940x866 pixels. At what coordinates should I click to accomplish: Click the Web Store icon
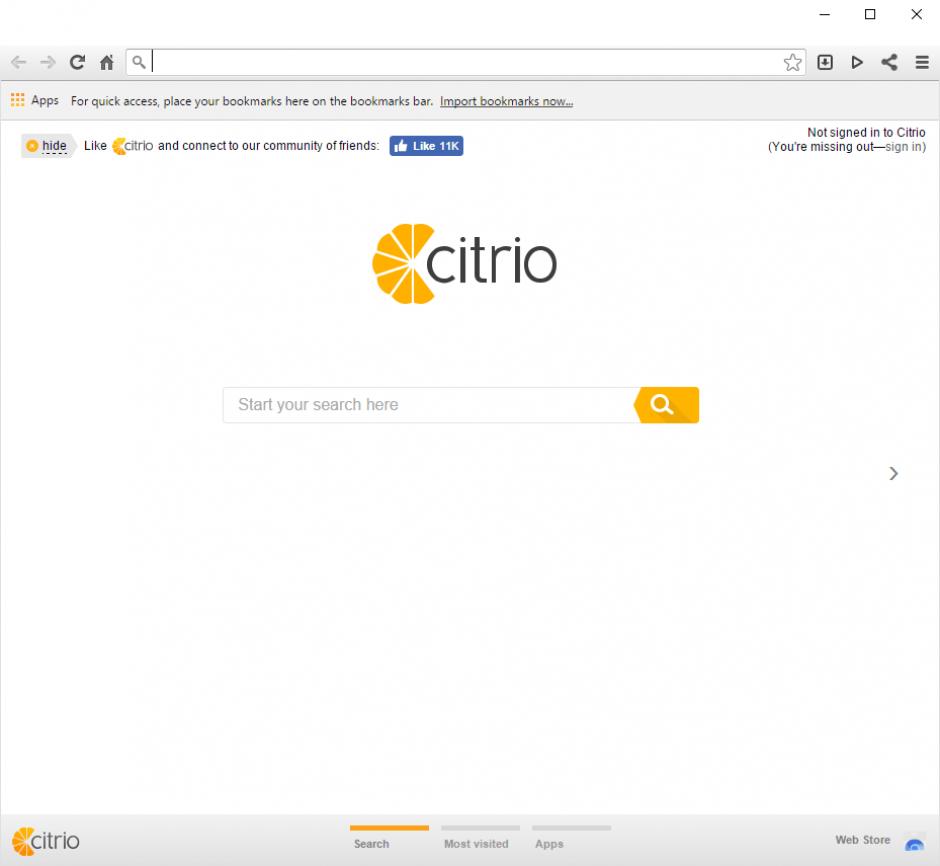coord(915,842)
